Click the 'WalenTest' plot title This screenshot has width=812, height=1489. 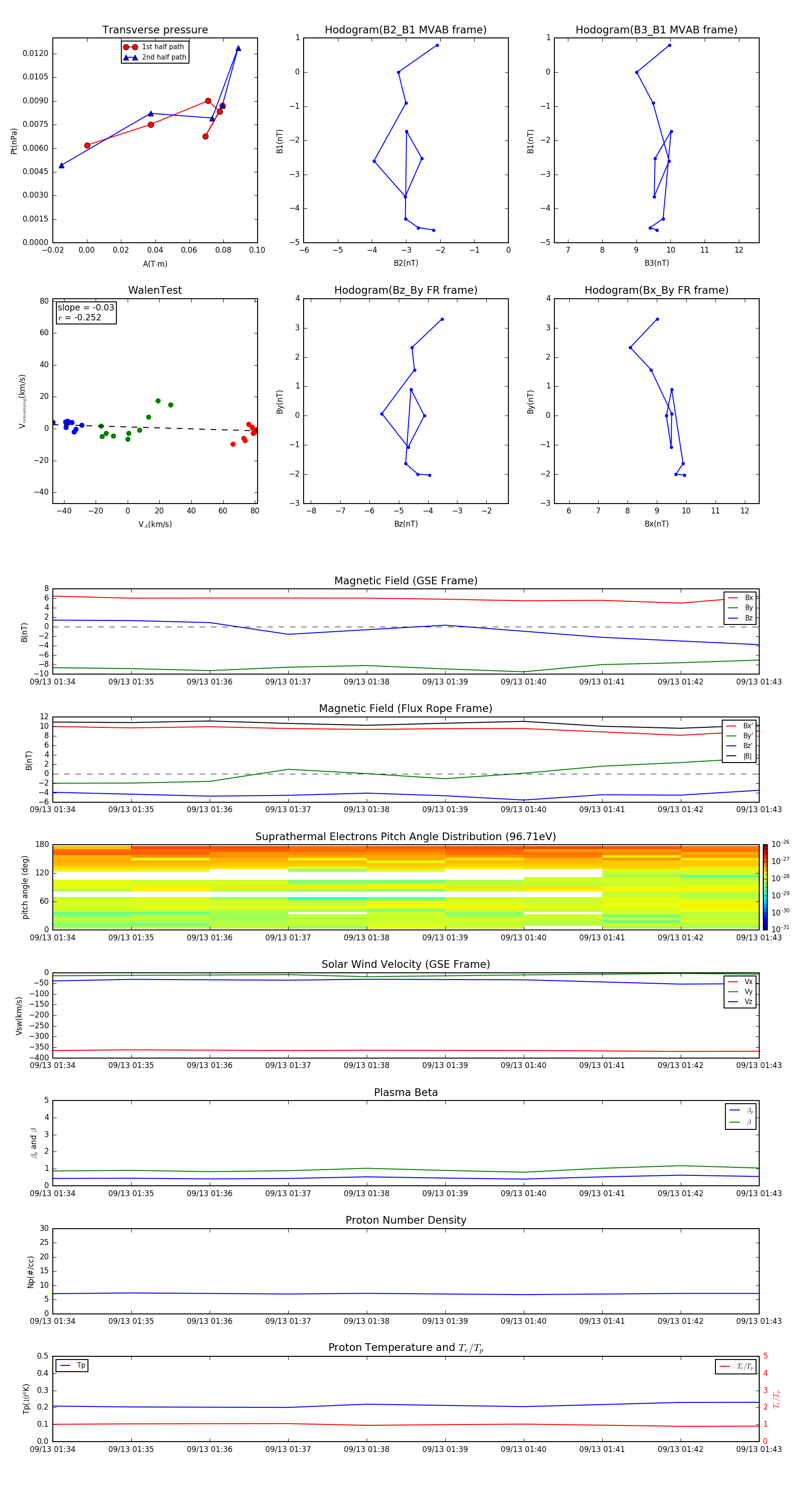click(155, 290)
